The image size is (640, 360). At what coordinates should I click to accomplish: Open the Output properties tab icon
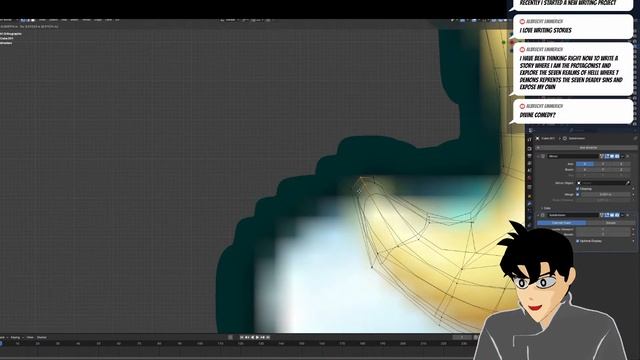coord(529,156)
